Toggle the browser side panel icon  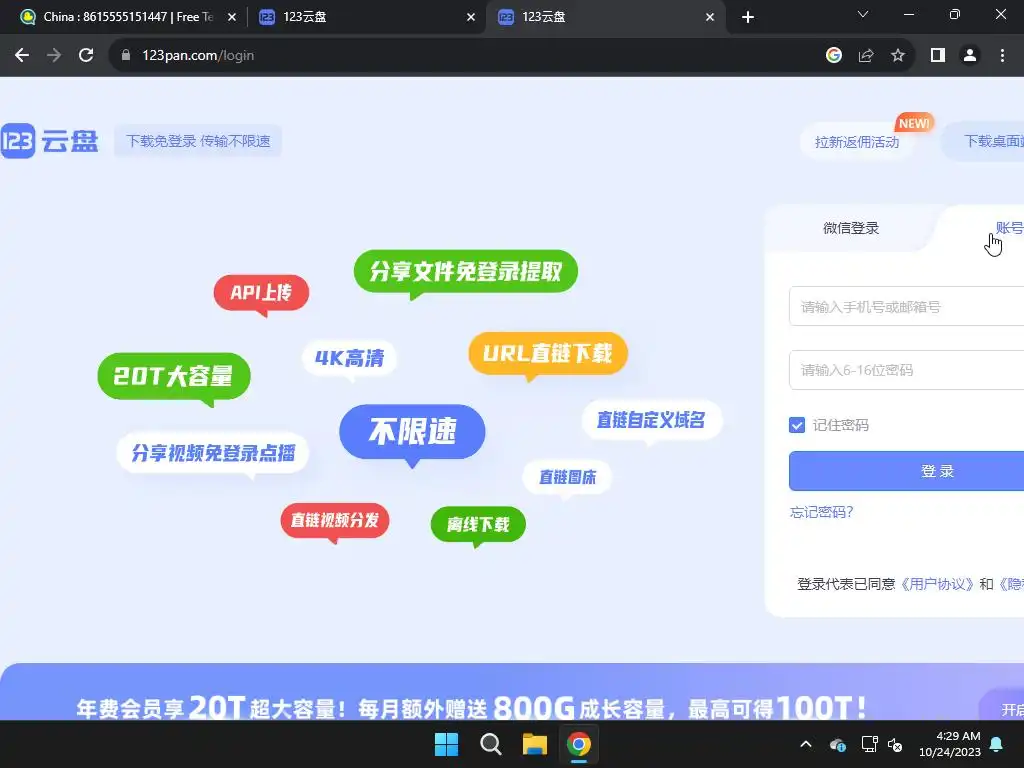tap(938, 56)
